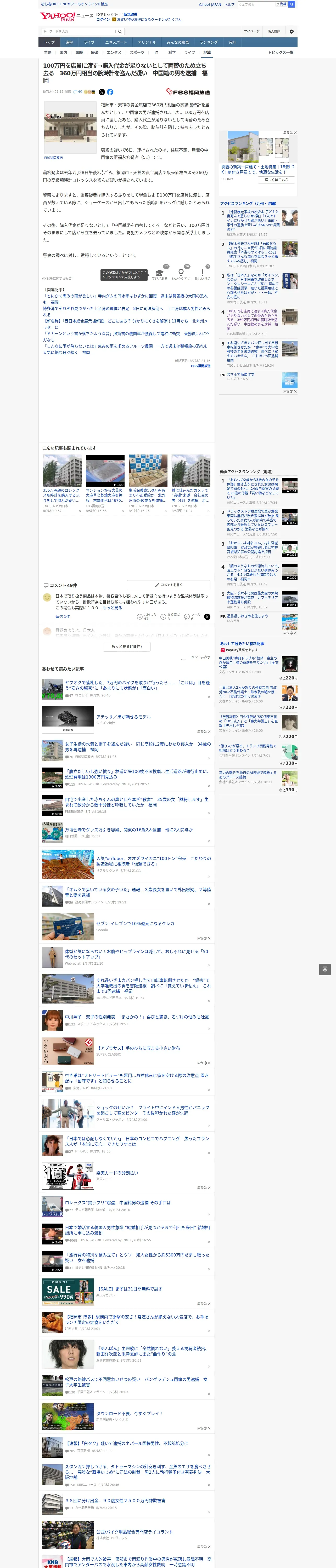This screenshot has width=336, height=1568.
Task: Open the マイページ link
Action: coord(252,32)
